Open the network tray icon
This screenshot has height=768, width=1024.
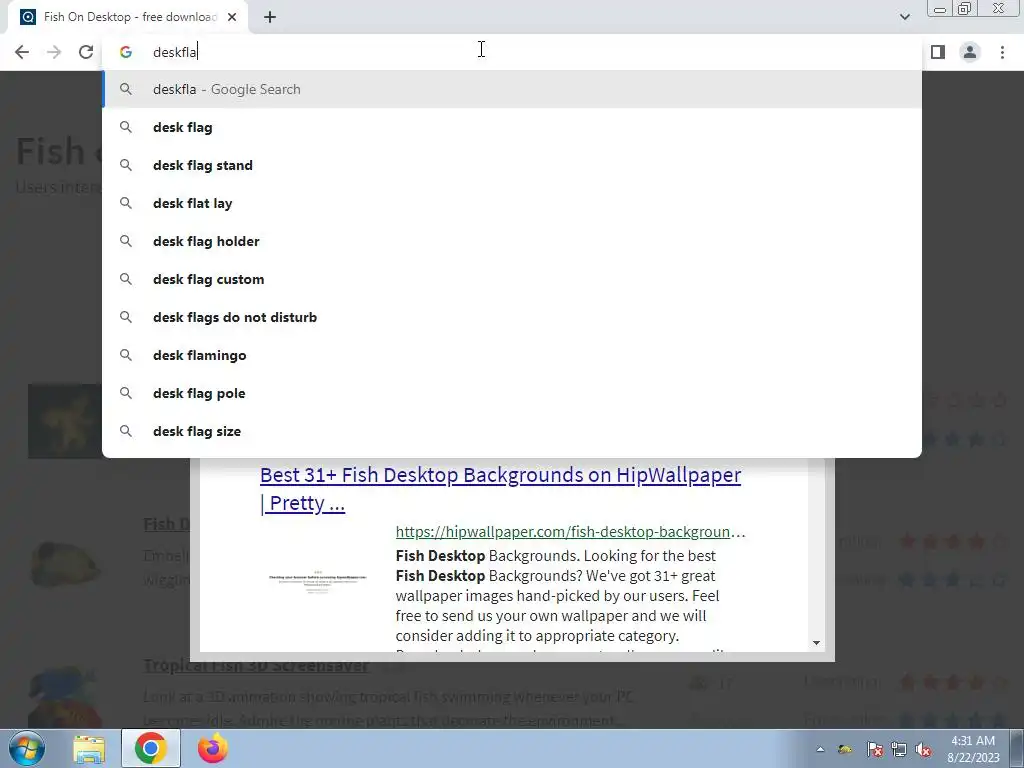(899, 750)
